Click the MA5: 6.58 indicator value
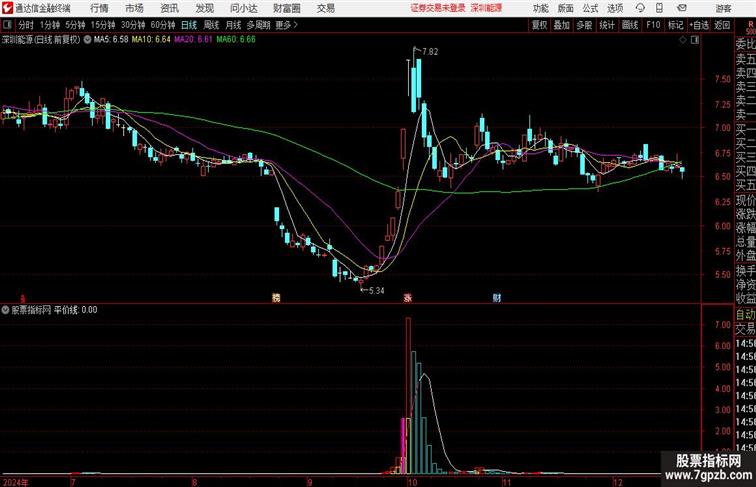The image size is (756, 487). point(111,40)
